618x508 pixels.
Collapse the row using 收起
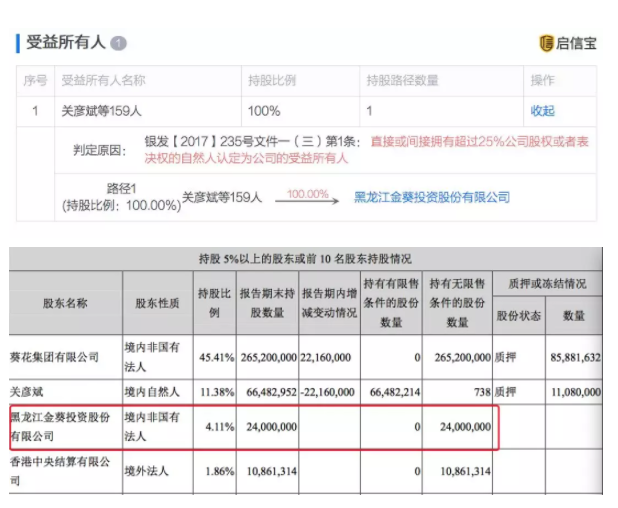click(542, 111)
